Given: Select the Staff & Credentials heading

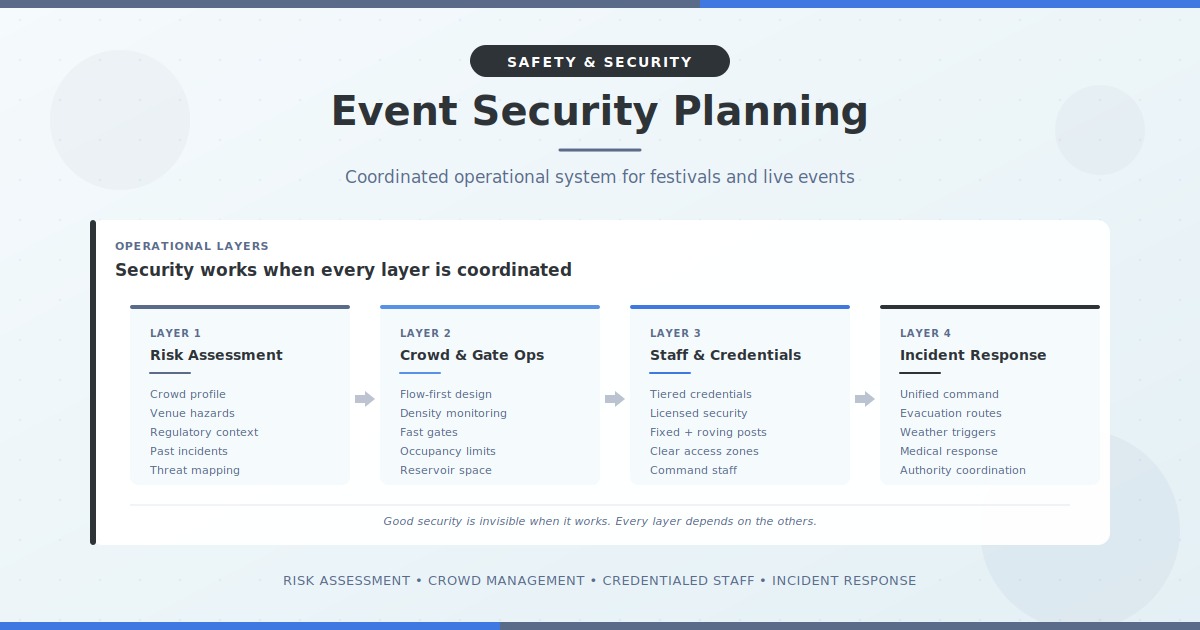Looking at the screenshot, I should 726,355.
